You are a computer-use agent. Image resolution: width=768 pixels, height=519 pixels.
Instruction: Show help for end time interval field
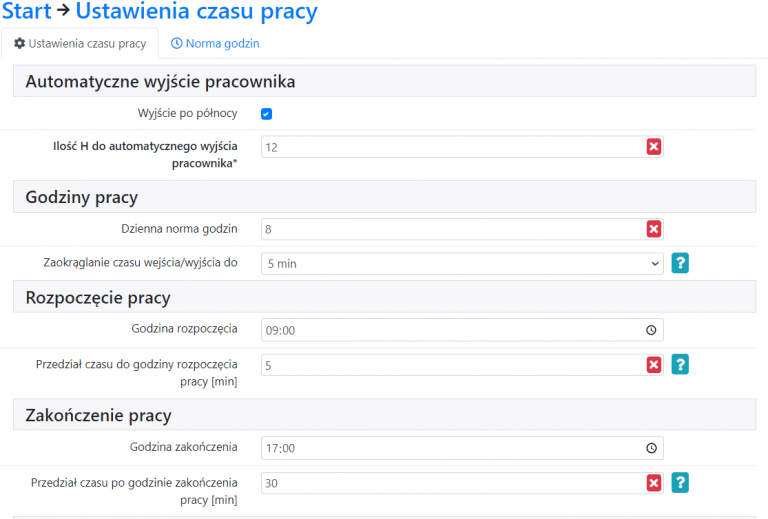(680, 483)
